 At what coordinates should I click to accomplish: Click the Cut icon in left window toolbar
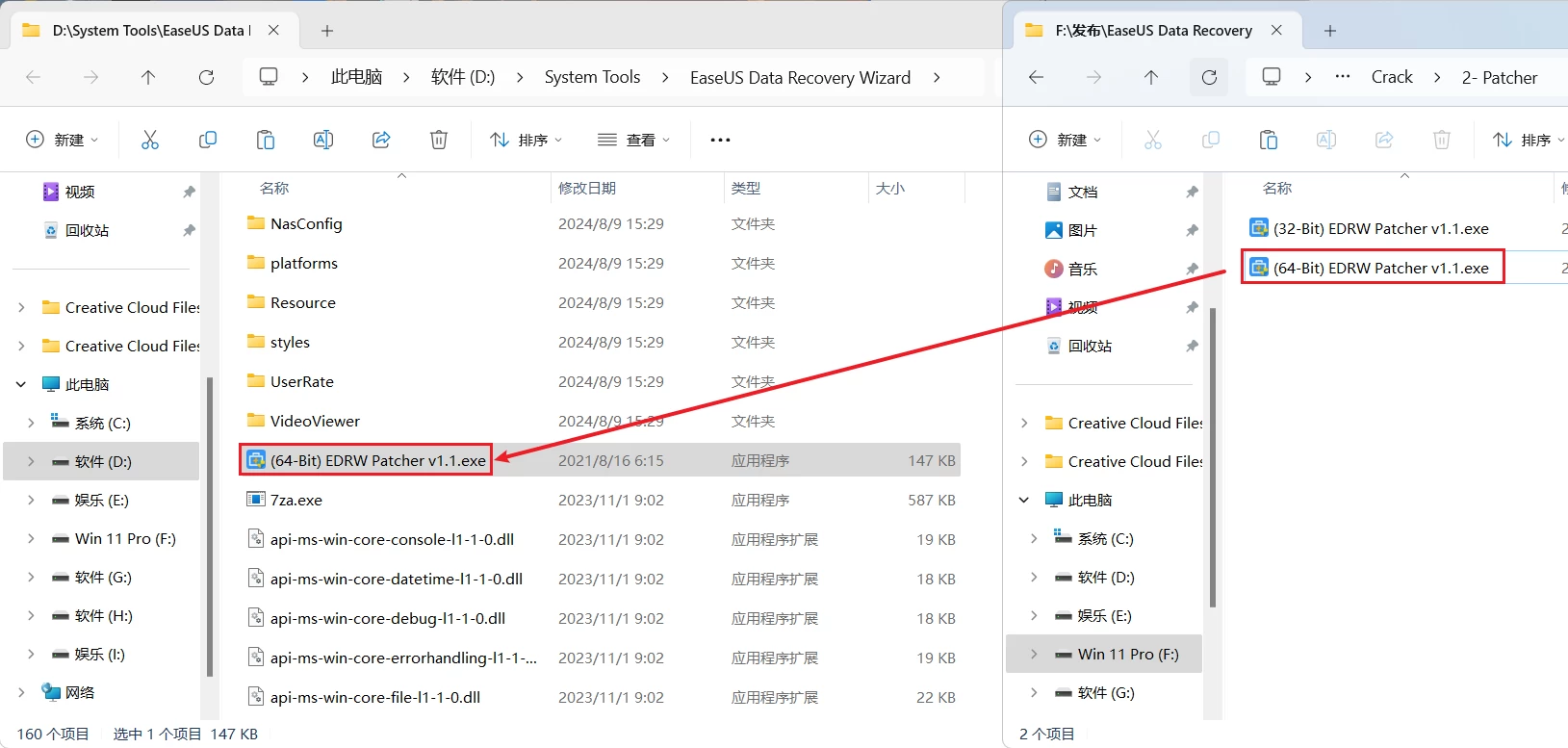click(150, 140)
